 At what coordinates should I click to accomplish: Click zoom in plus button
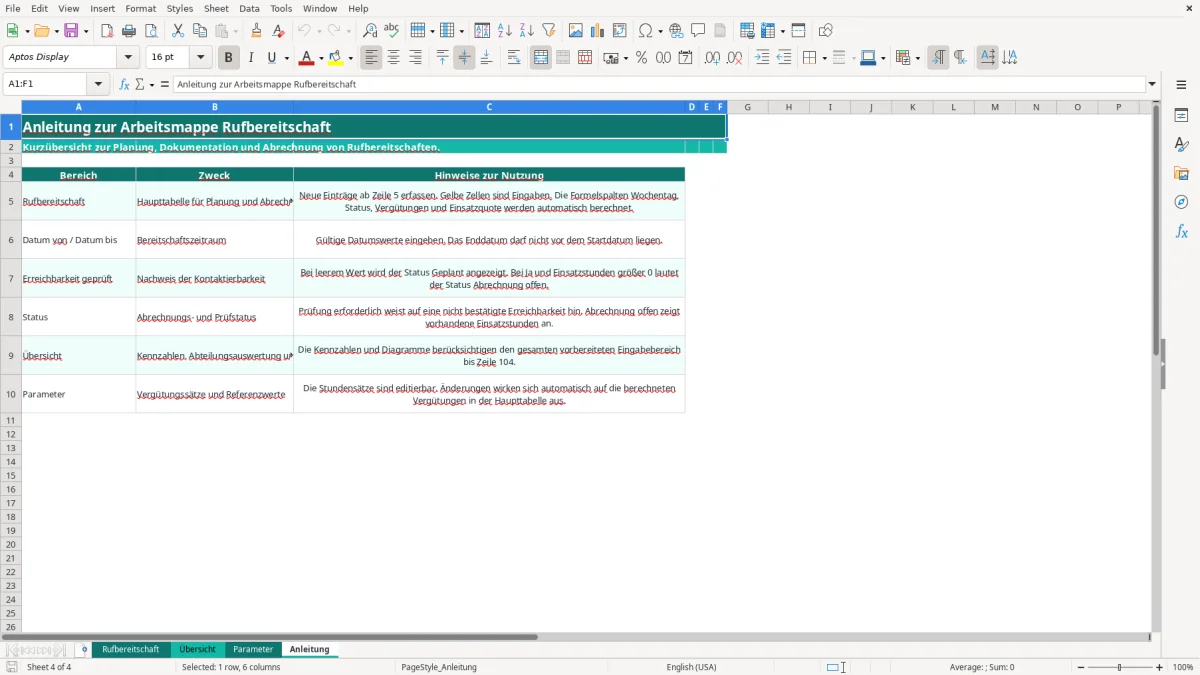click(1160, 667)
